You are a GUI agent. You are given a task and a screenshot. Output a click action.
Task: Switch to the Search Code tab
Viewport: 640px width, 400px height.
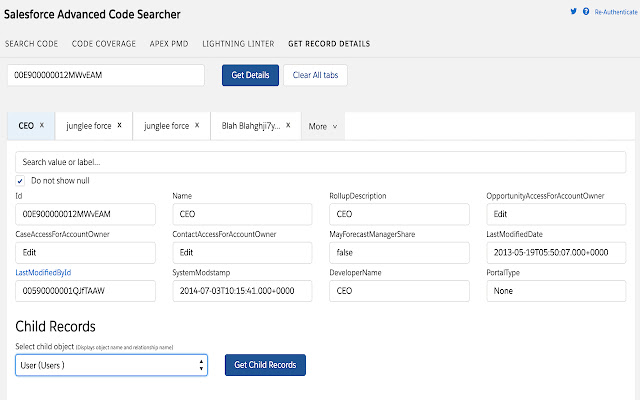coord(31,44)
